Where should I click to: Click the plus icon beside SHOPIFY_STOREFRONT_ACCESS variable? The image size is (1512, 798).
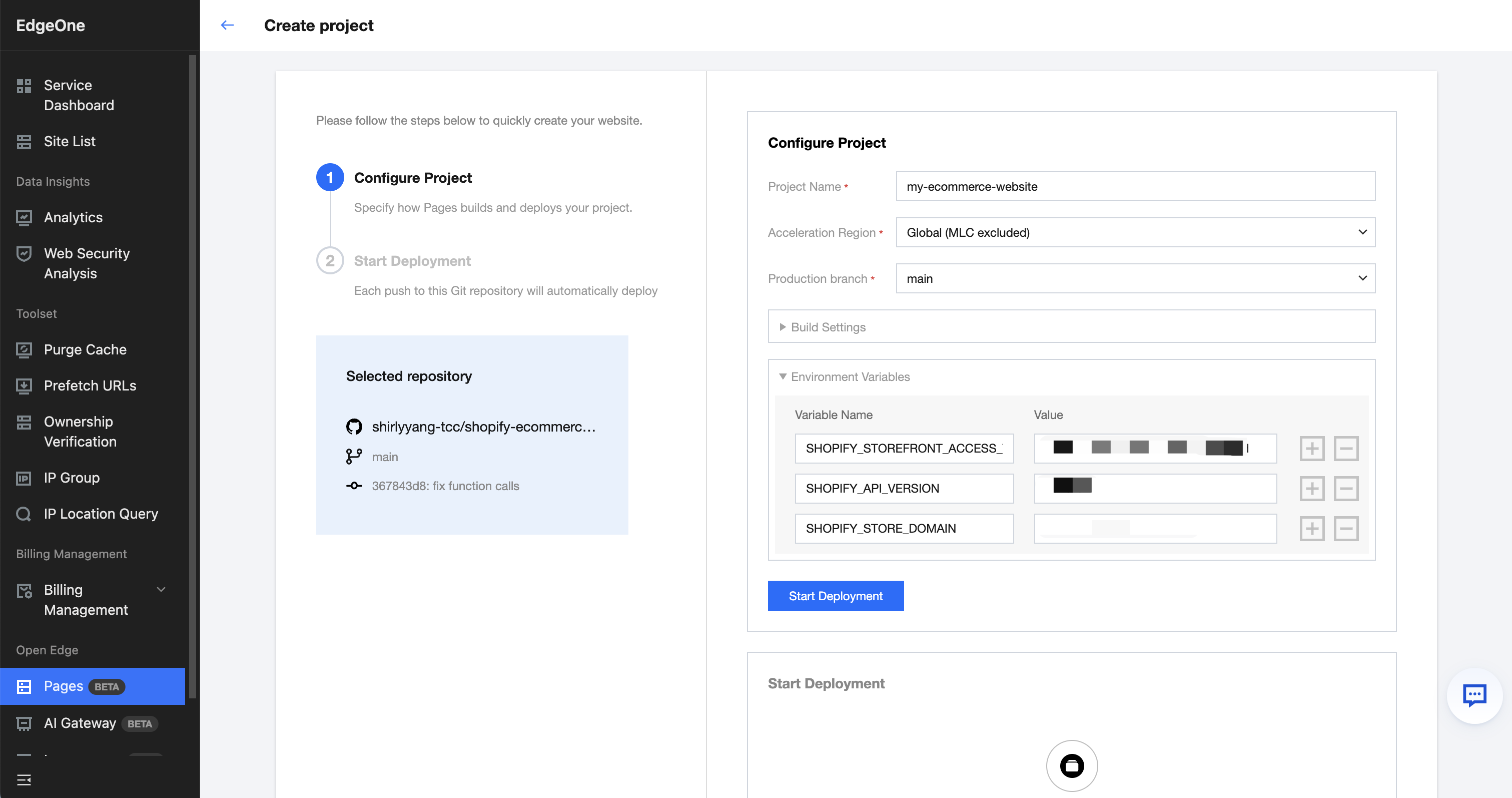pyautogui.click(x=1311, y=449)
